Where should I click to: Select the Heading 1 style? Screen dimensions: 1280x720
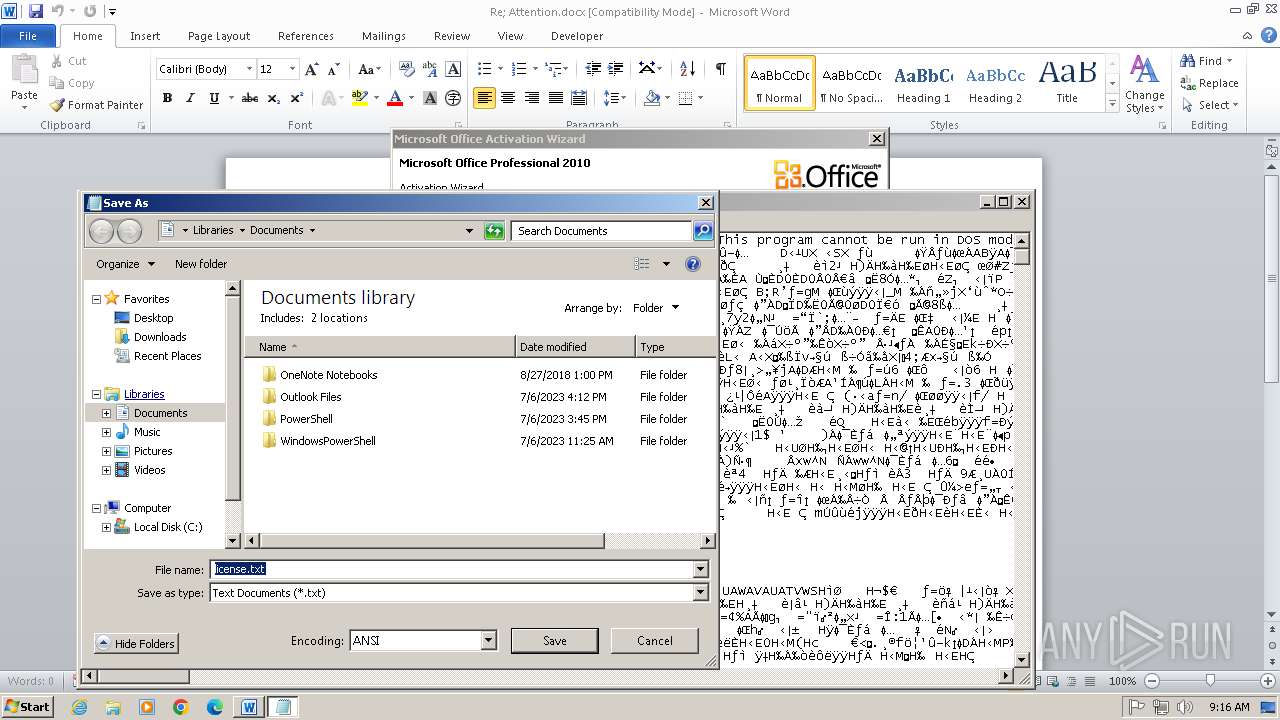923,84
